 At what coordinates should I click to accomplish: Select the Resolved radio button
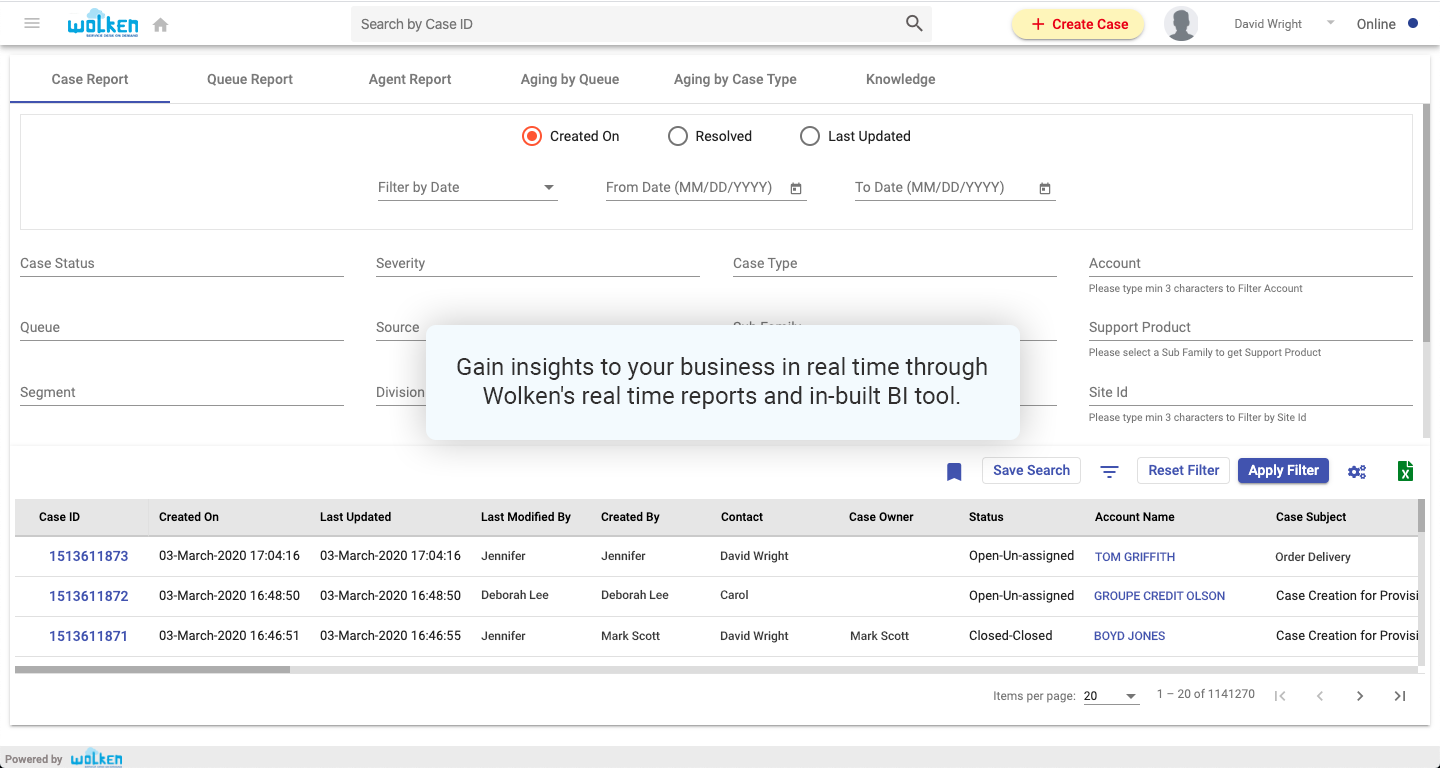(x=678, y=136)
